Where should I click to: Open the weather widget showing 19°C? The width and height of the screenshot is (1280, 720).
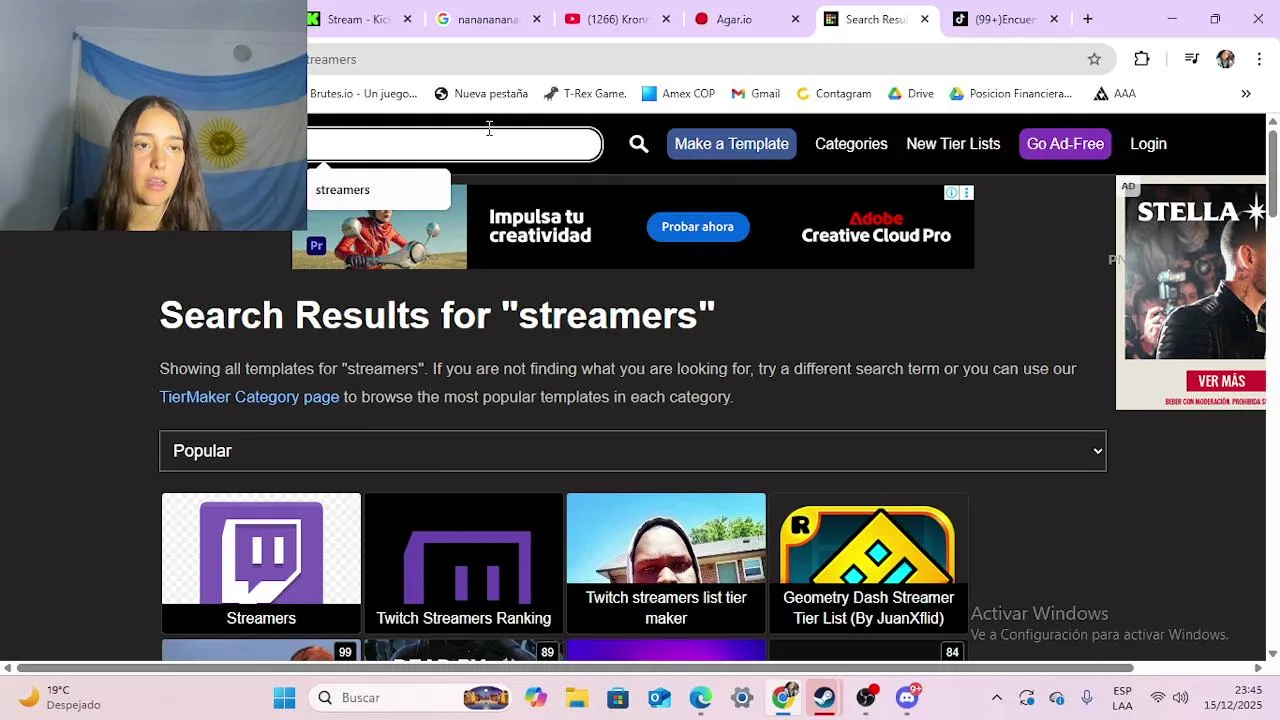[60, 697]
